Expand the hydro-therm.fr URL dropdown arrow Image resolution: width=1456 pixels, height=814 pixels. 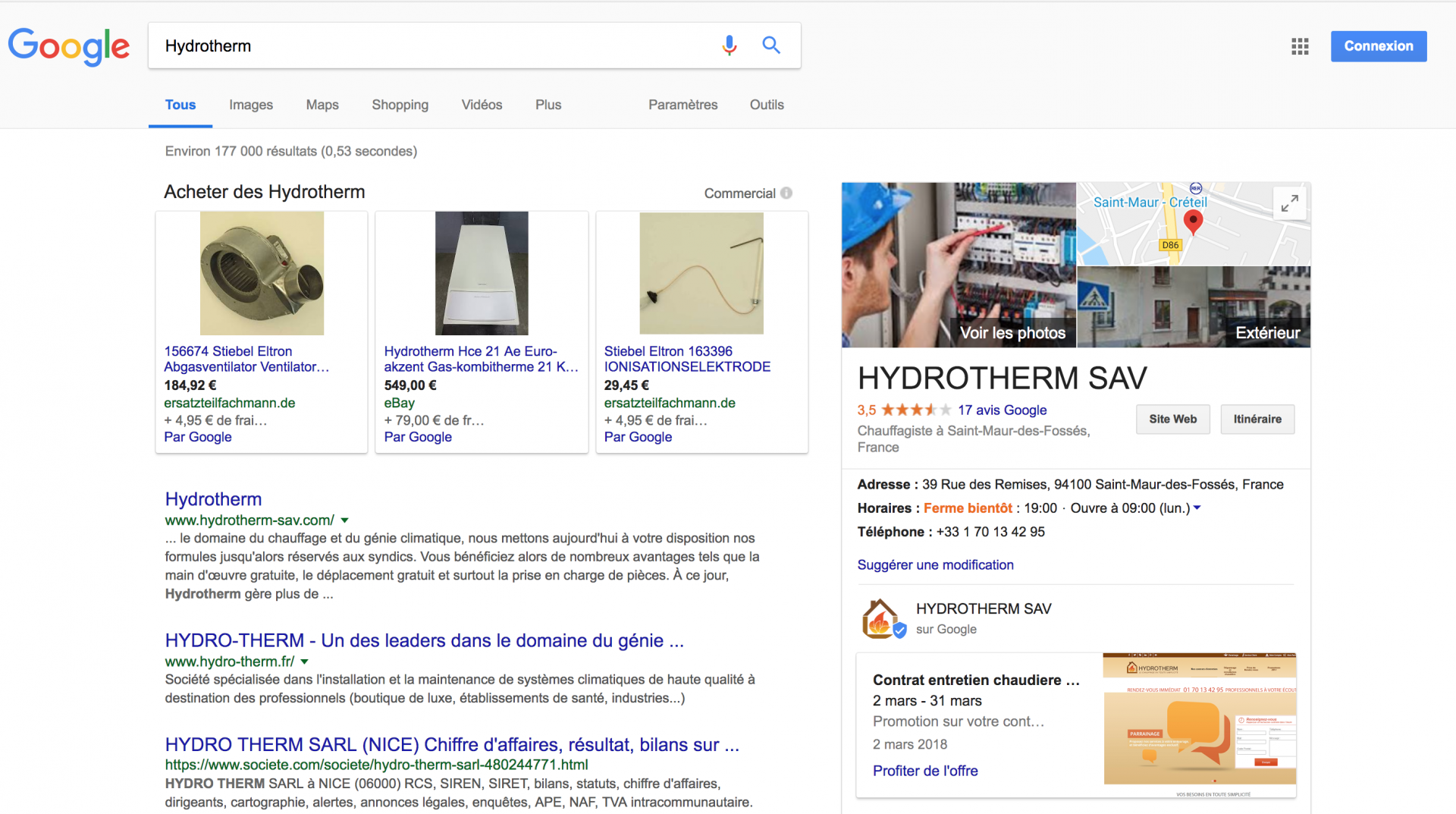[x=305, y=662]
